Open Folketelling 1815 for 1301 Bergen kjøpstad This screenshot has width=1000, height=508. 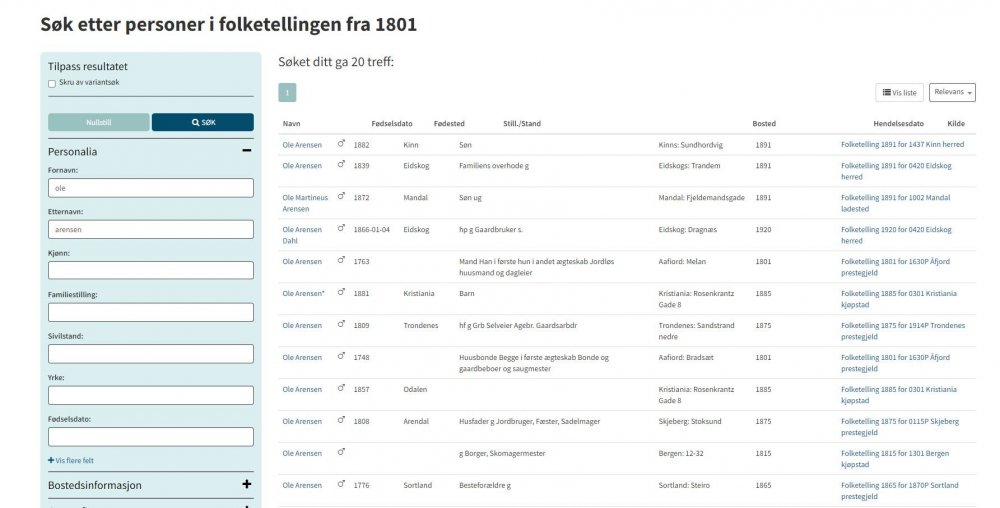click(x=895, y=459)
